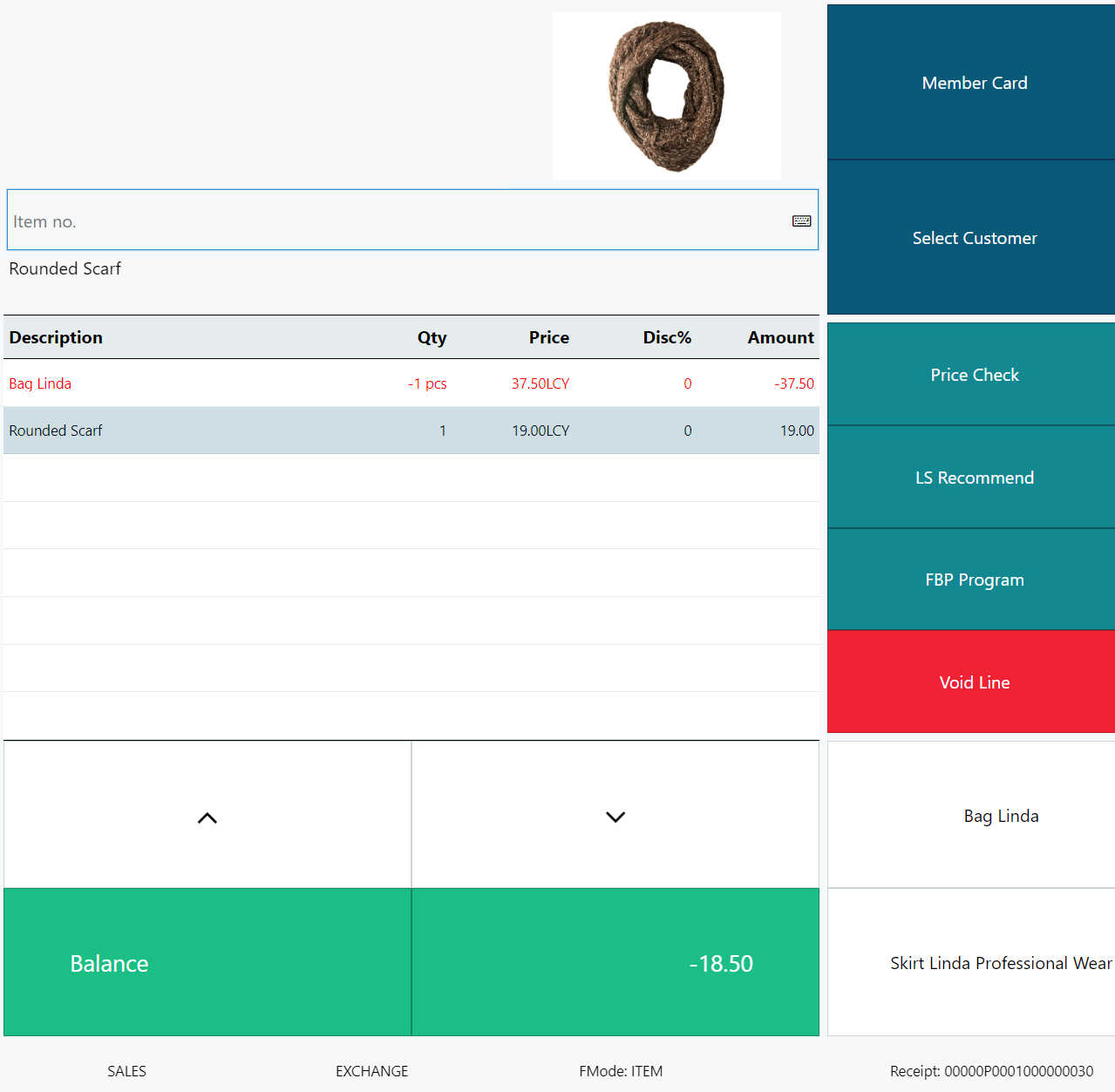
Task: Click the Rounded Scarf product image
Action: 667,96
